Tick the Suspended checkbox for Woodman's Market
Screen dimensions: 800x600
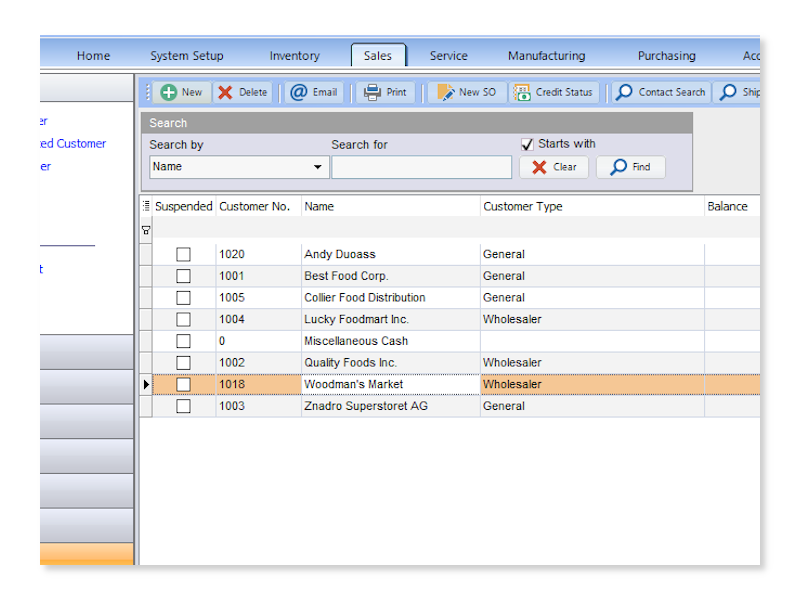(x=183, y=384)
